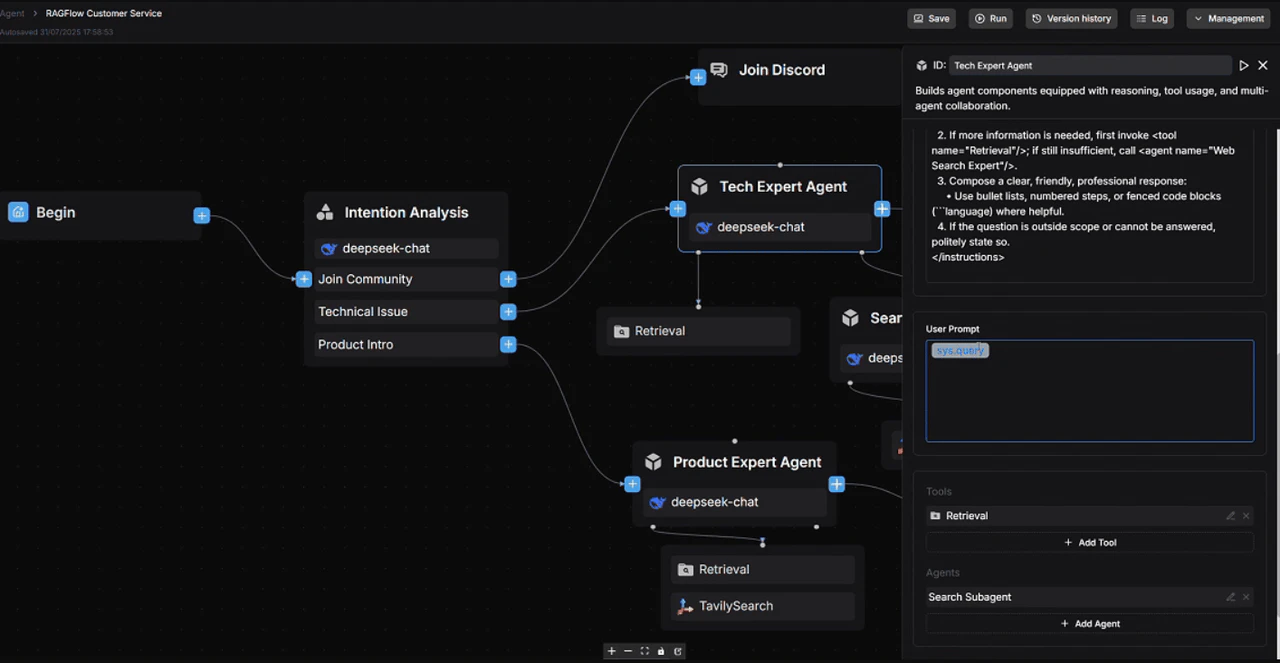
Task: Select the Join Community category row
Action: tap(406, 279)
